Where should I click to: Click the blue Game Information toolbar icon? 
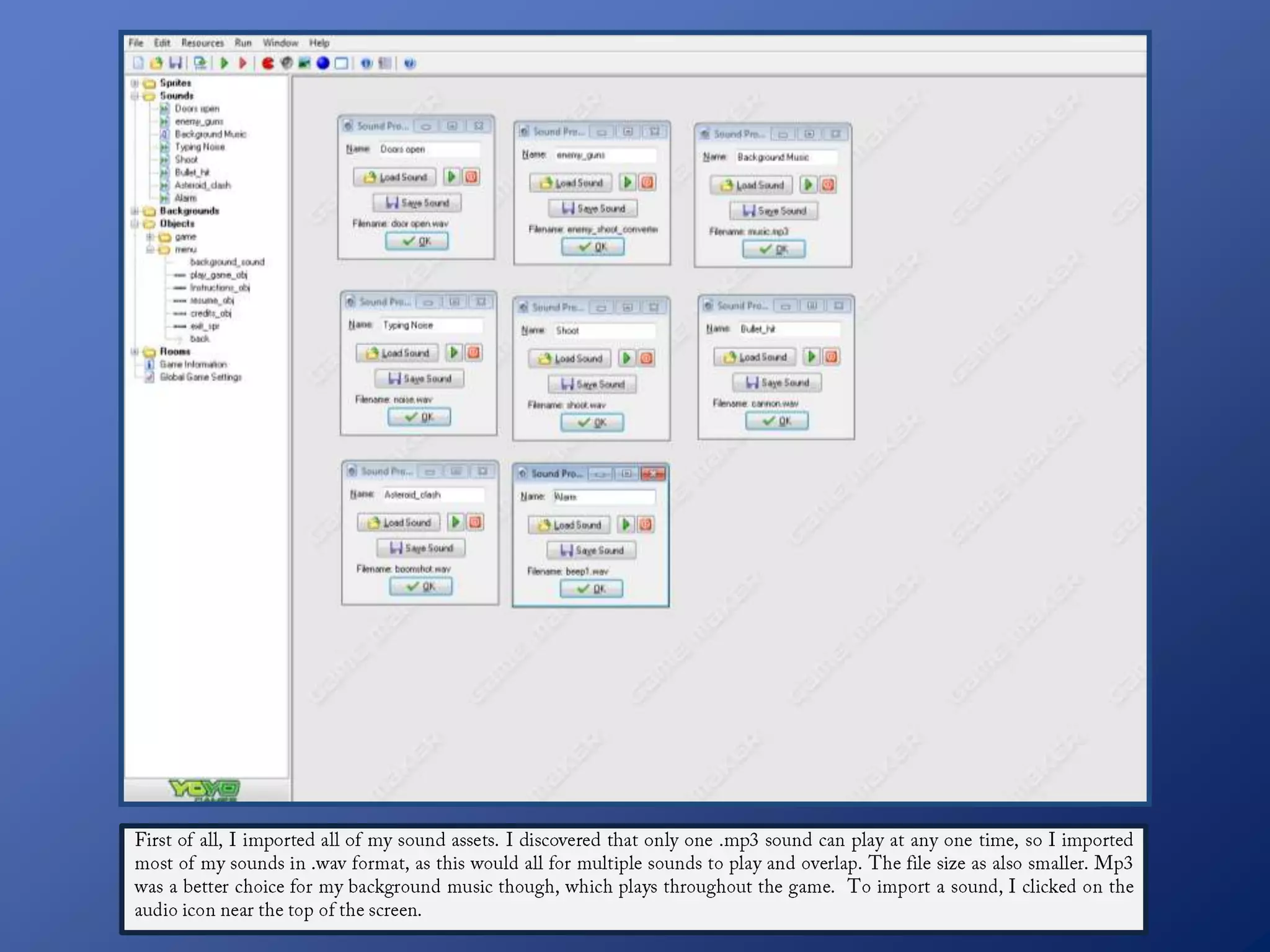point(366,63)
